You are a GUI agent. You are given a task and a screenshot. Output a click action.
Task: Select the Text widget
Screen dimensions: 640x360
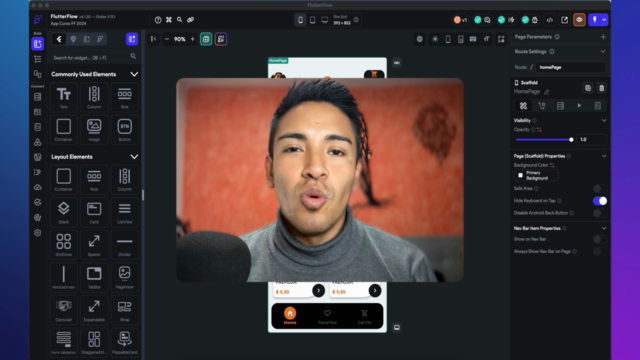64,97
